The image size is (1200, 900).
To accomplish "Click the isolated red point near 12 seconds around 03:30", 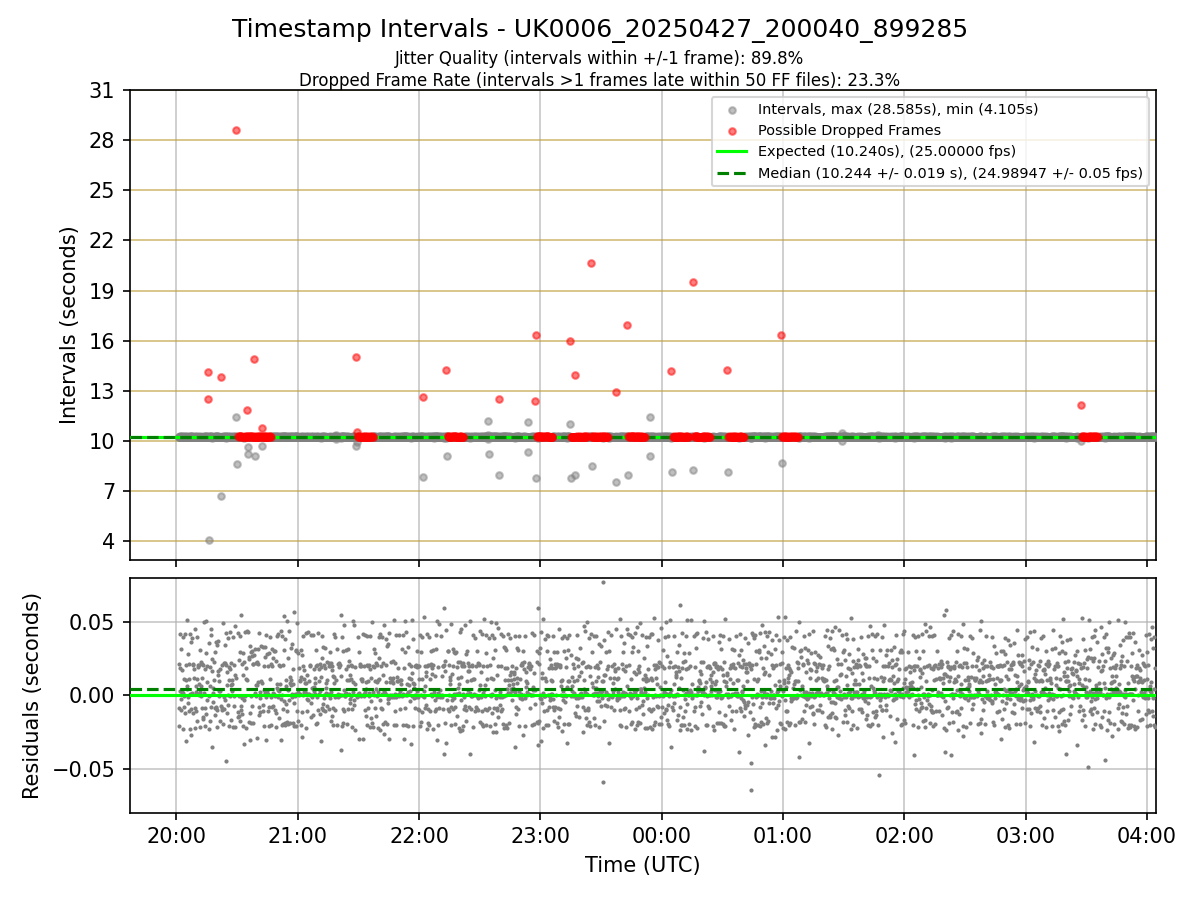I will [x=1081, y=405].
